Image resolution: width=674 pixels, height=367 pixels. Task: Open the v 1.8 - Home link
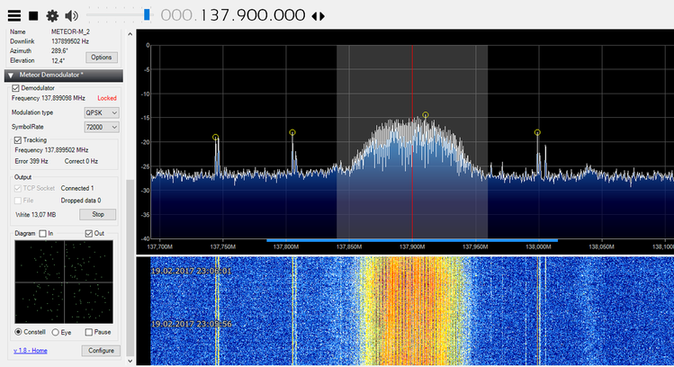tap(30, 351)
